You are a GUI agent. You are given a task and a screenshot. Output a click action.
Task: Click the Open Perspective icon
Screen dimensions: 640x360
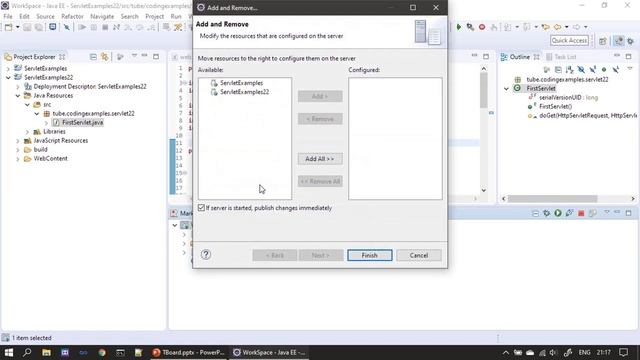pyautogui.click(x=603, y=41)
